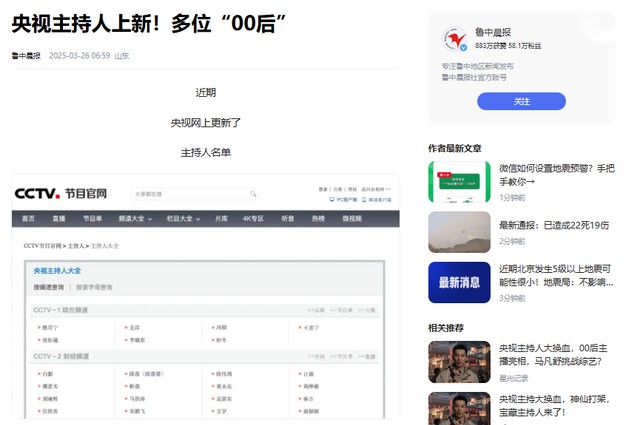Click the 关注 follow button
This screenshot has width=640, height=425.
[521, 101]
